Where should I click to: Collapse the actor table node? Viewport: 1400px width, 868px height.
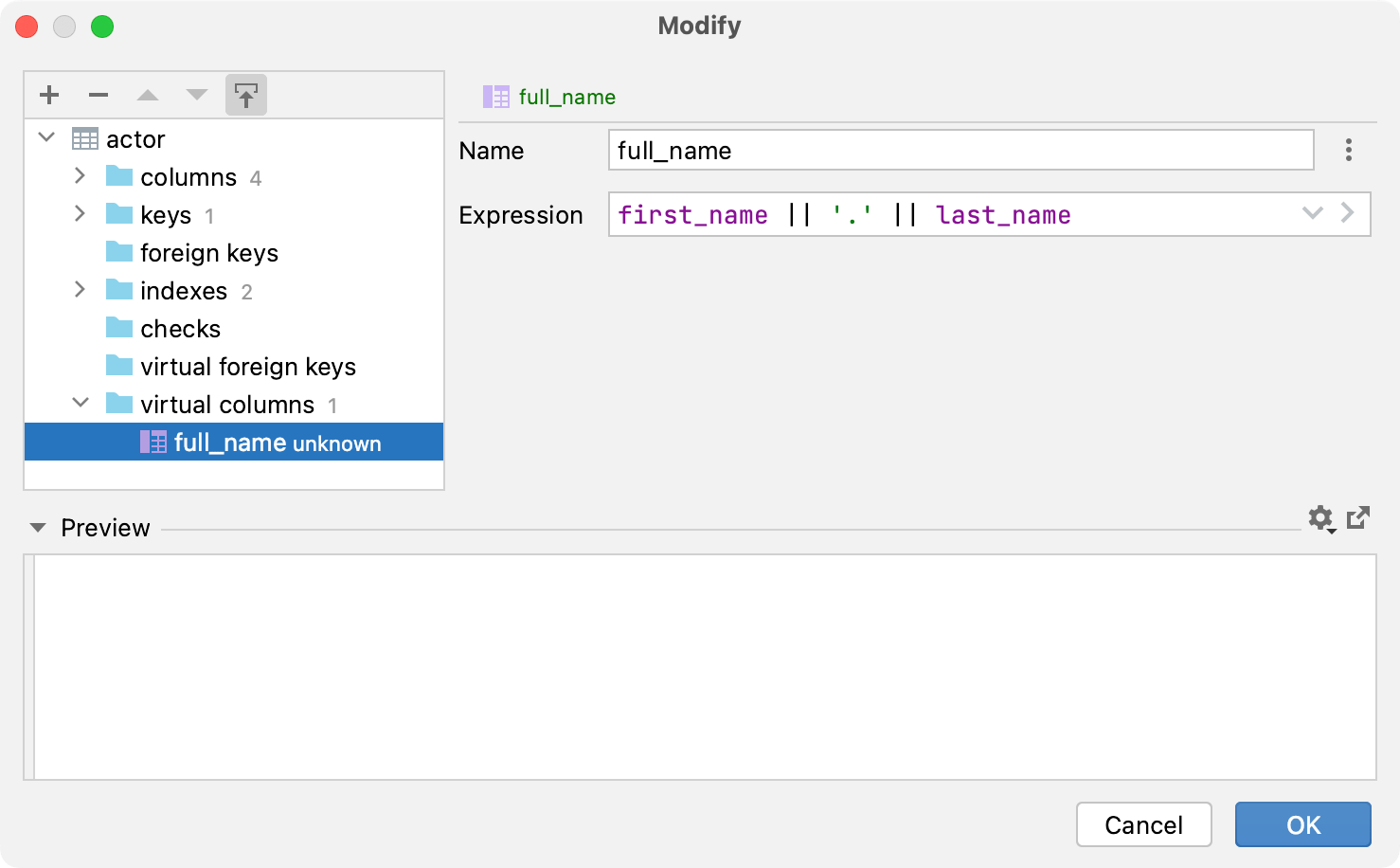point(45,138)
